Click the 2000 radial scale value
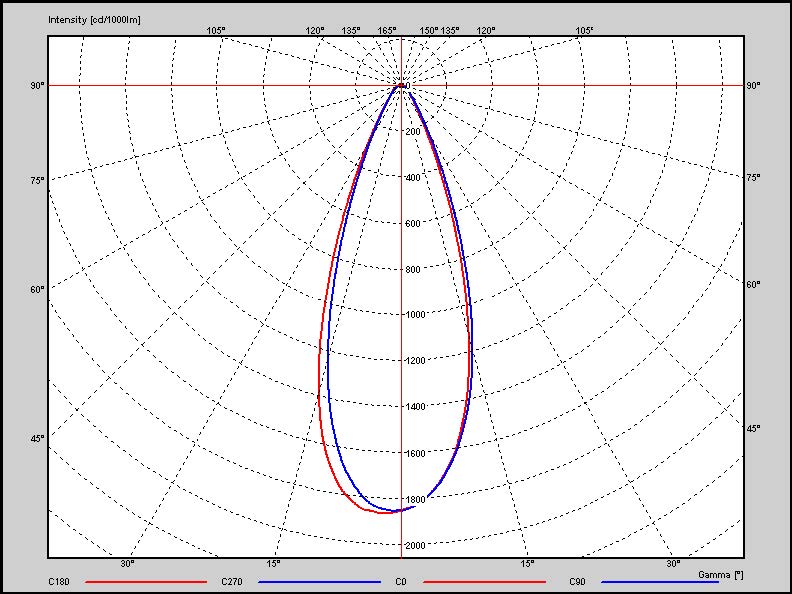Screen dimensions: 792x594 pos(414,545)
